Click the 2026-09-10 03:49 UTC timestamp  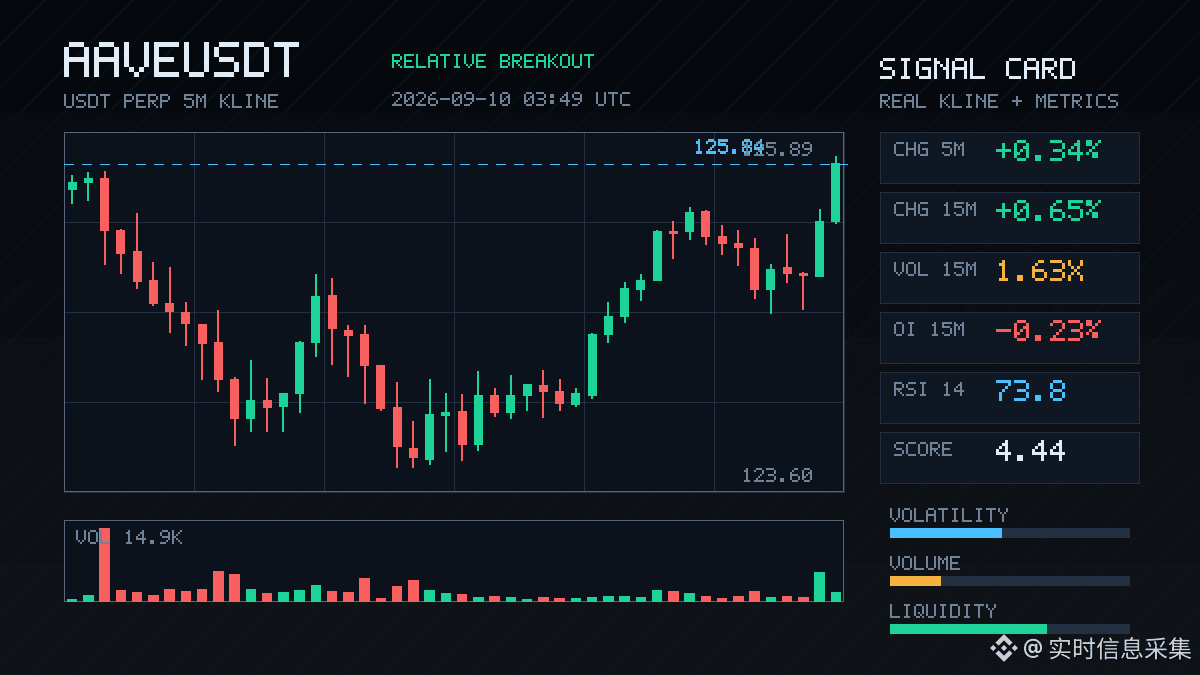click(x=511, y=99)
